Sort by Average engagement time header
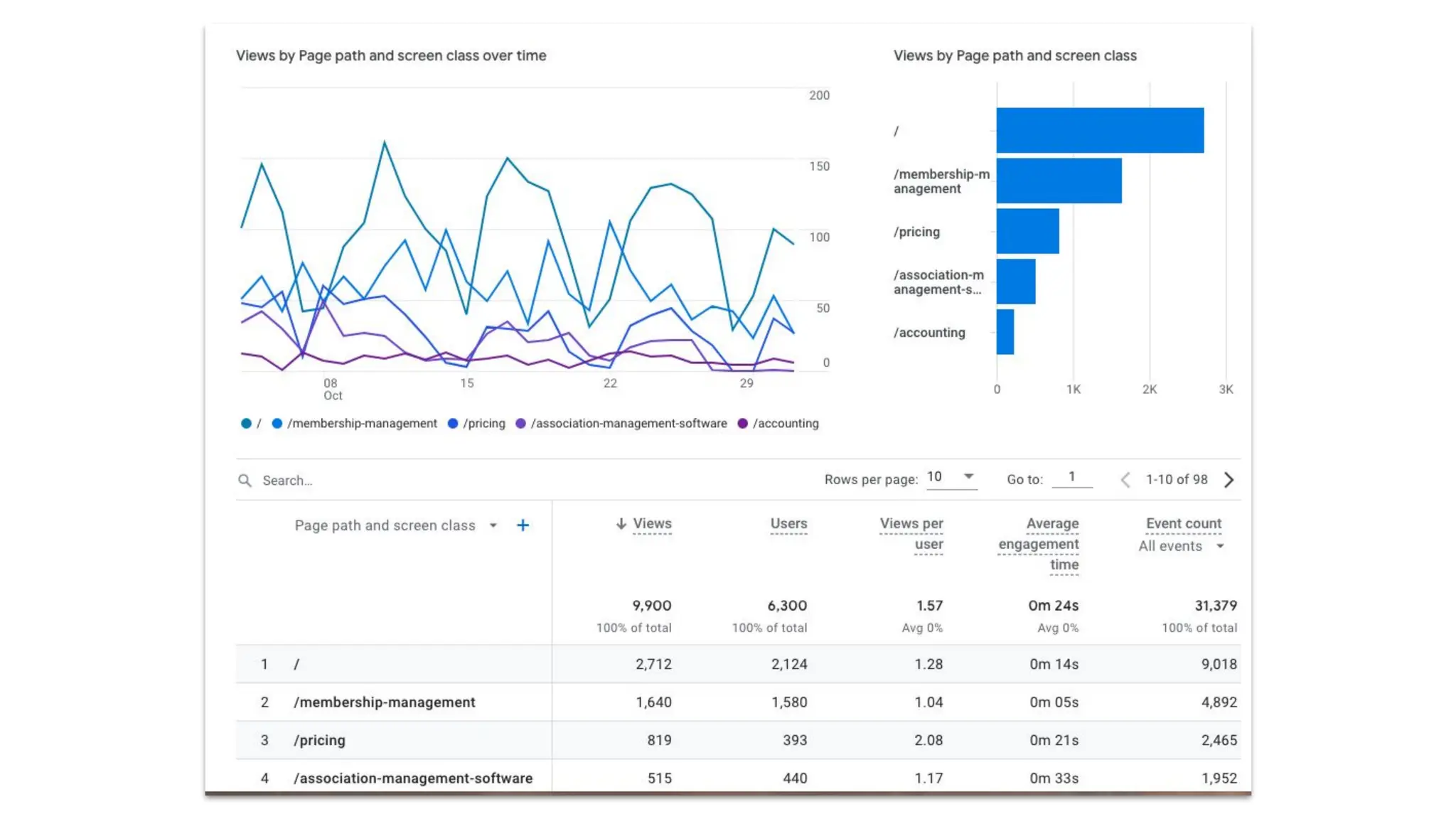 [1039, 544]
